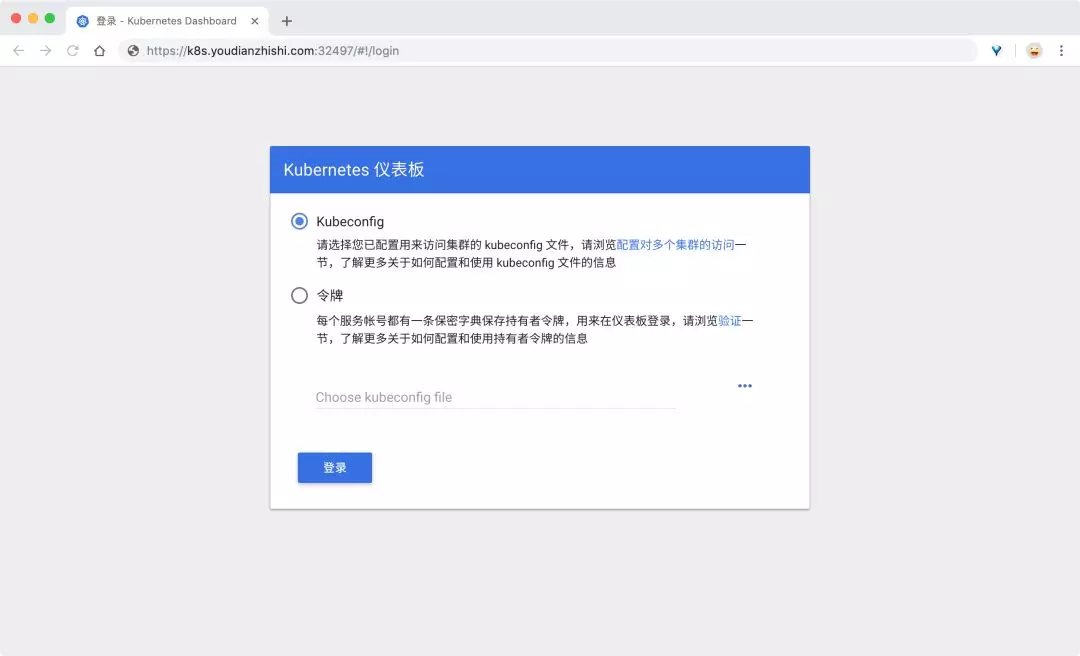Click the Choose kubeconfig file field

(x=495, y=397)
